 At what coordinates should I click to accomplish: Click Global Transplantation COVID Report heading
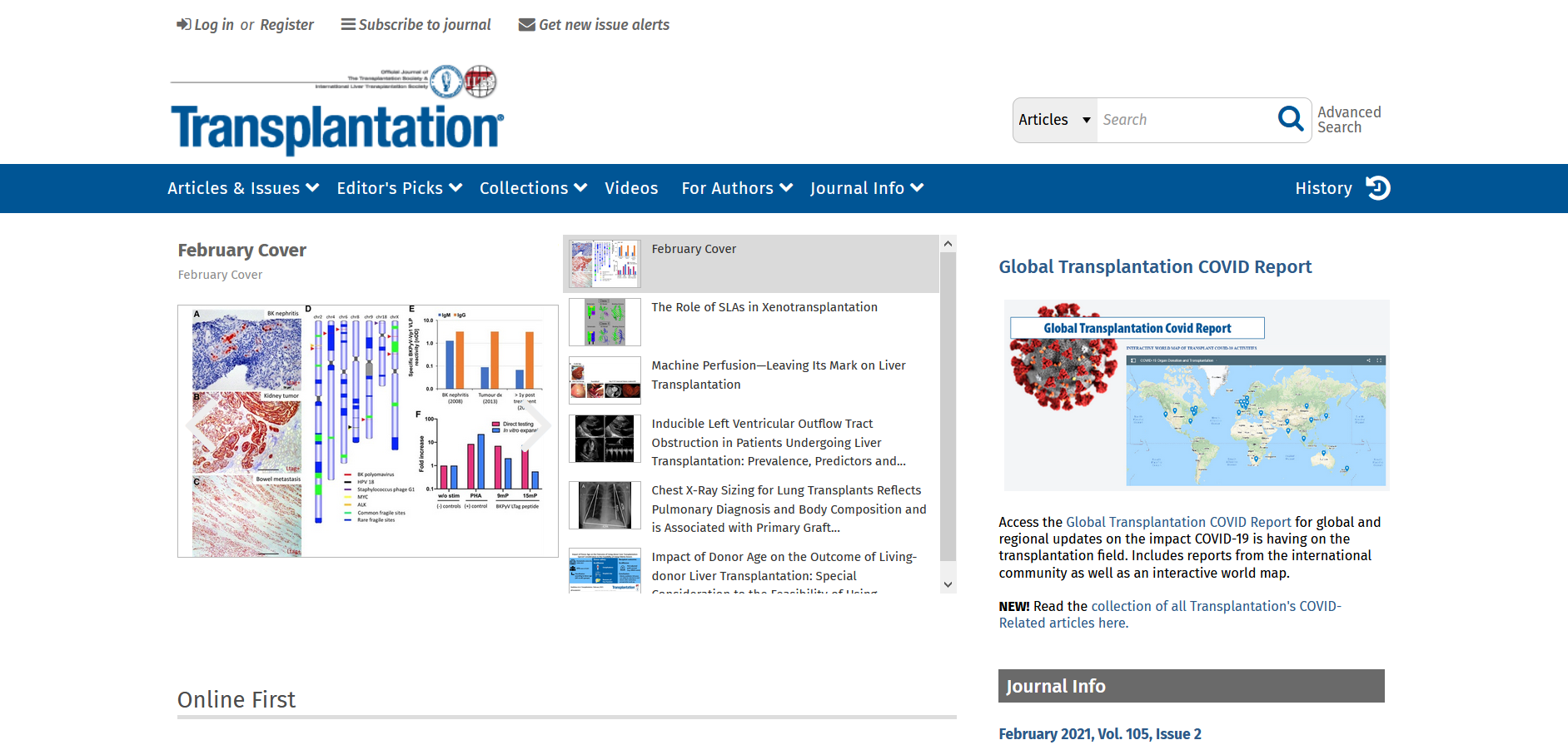pyautogui.click(x=1155, y=266)
